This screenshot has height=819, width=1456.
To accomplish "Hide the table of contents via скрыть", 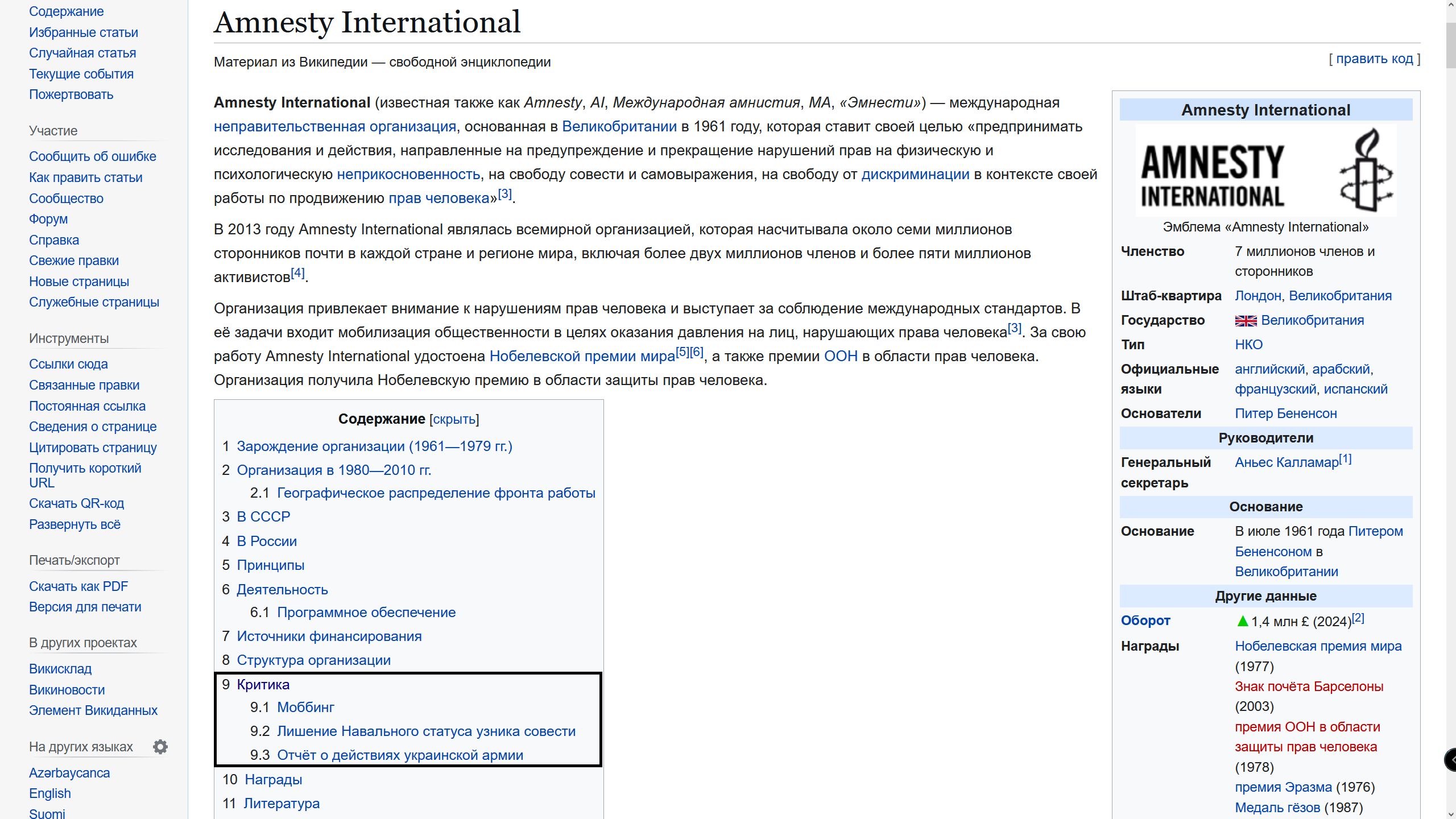I will pyautogui.click(x=454, y=419).
